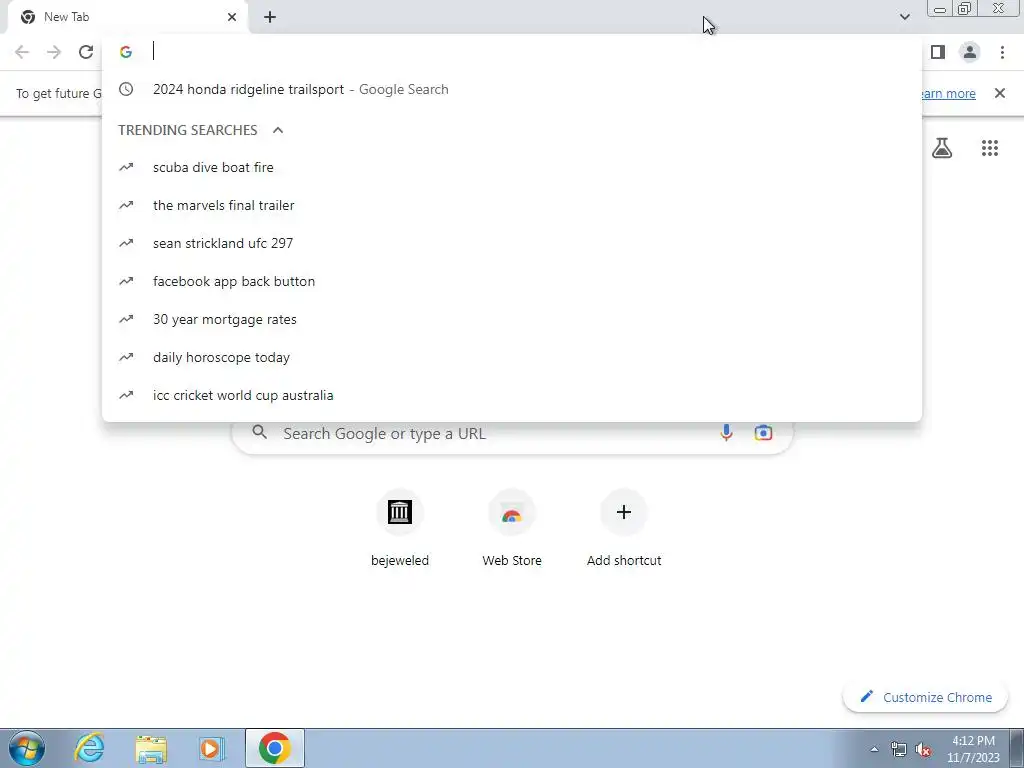
Task: Click the Google logo in address bar
Action: tap(126, 52)
